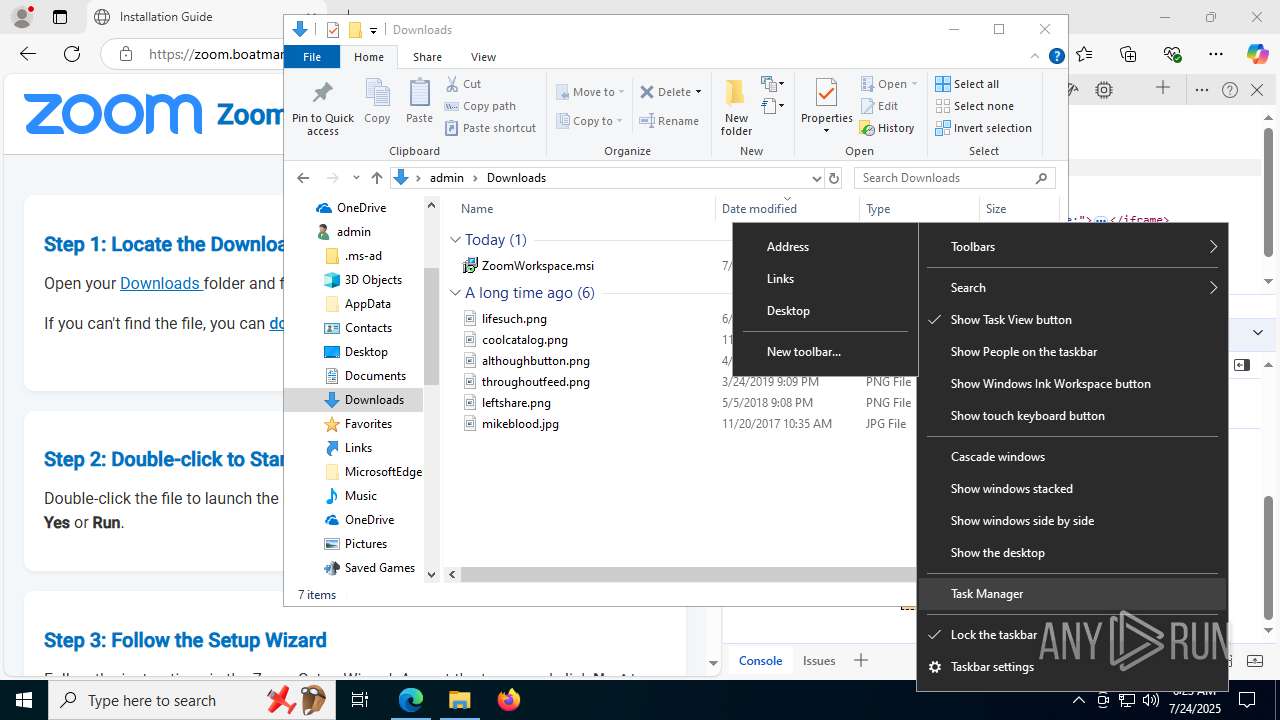Select OneDrive at top of navigation pane
The height and width of the screenshot is (720, 1280).
click(360, 208)
